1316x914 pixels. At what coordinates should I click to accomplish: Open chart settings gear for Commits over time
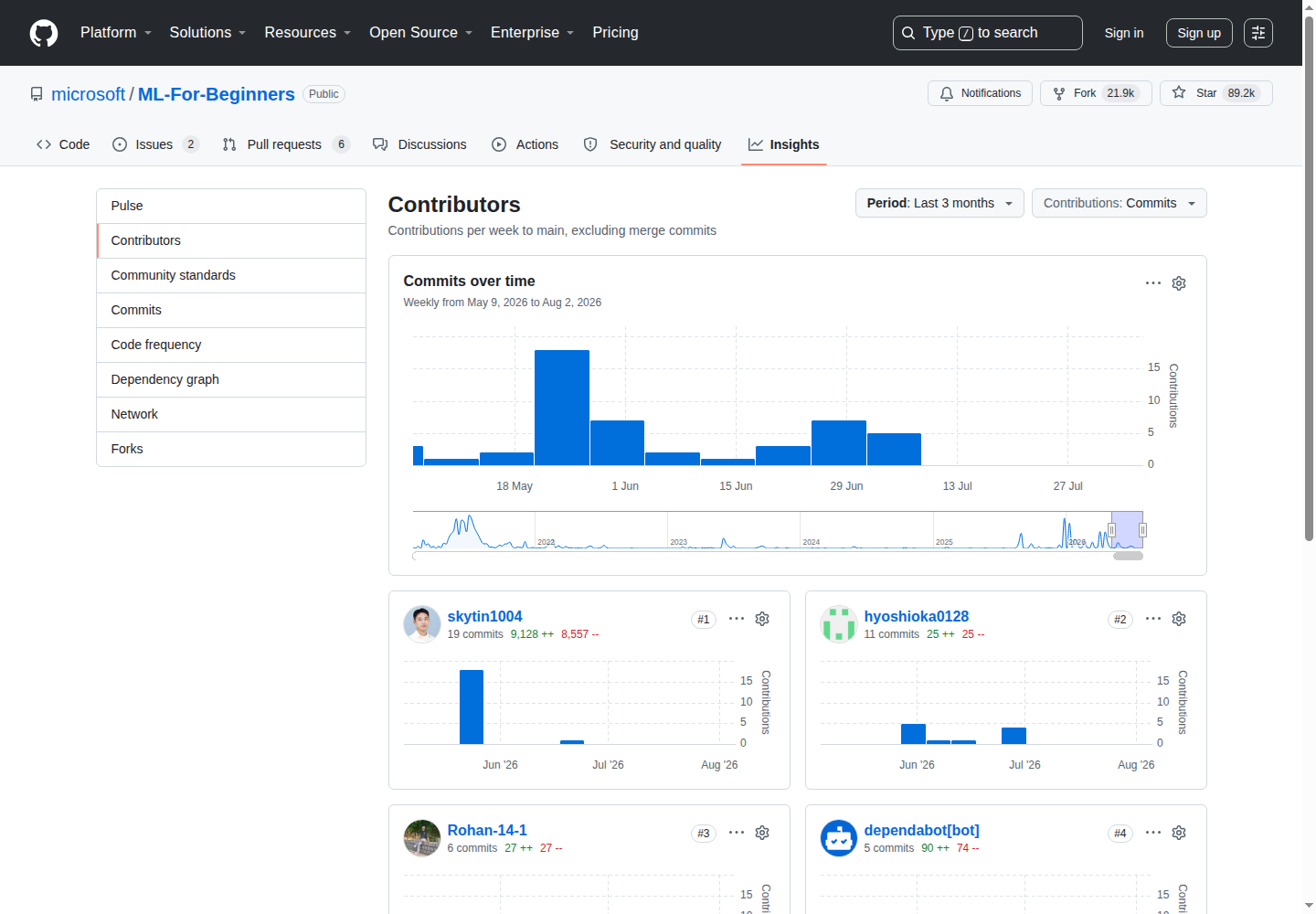point(1179,283)
